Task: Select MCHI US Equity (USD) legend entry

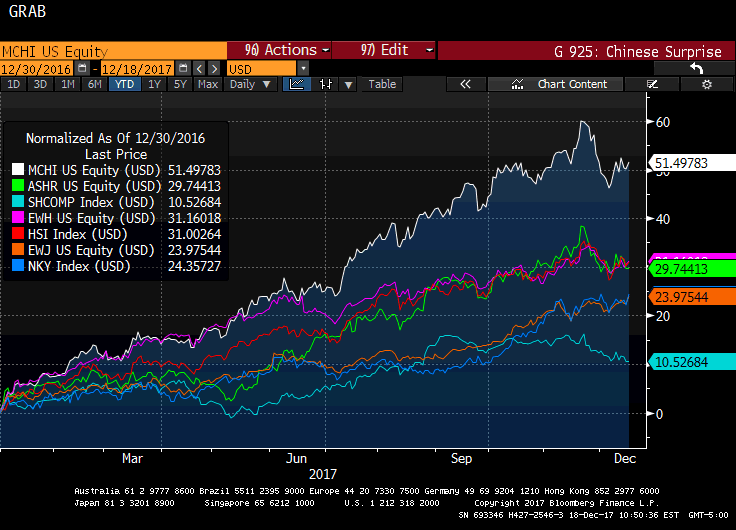Action: click(94, 170)
